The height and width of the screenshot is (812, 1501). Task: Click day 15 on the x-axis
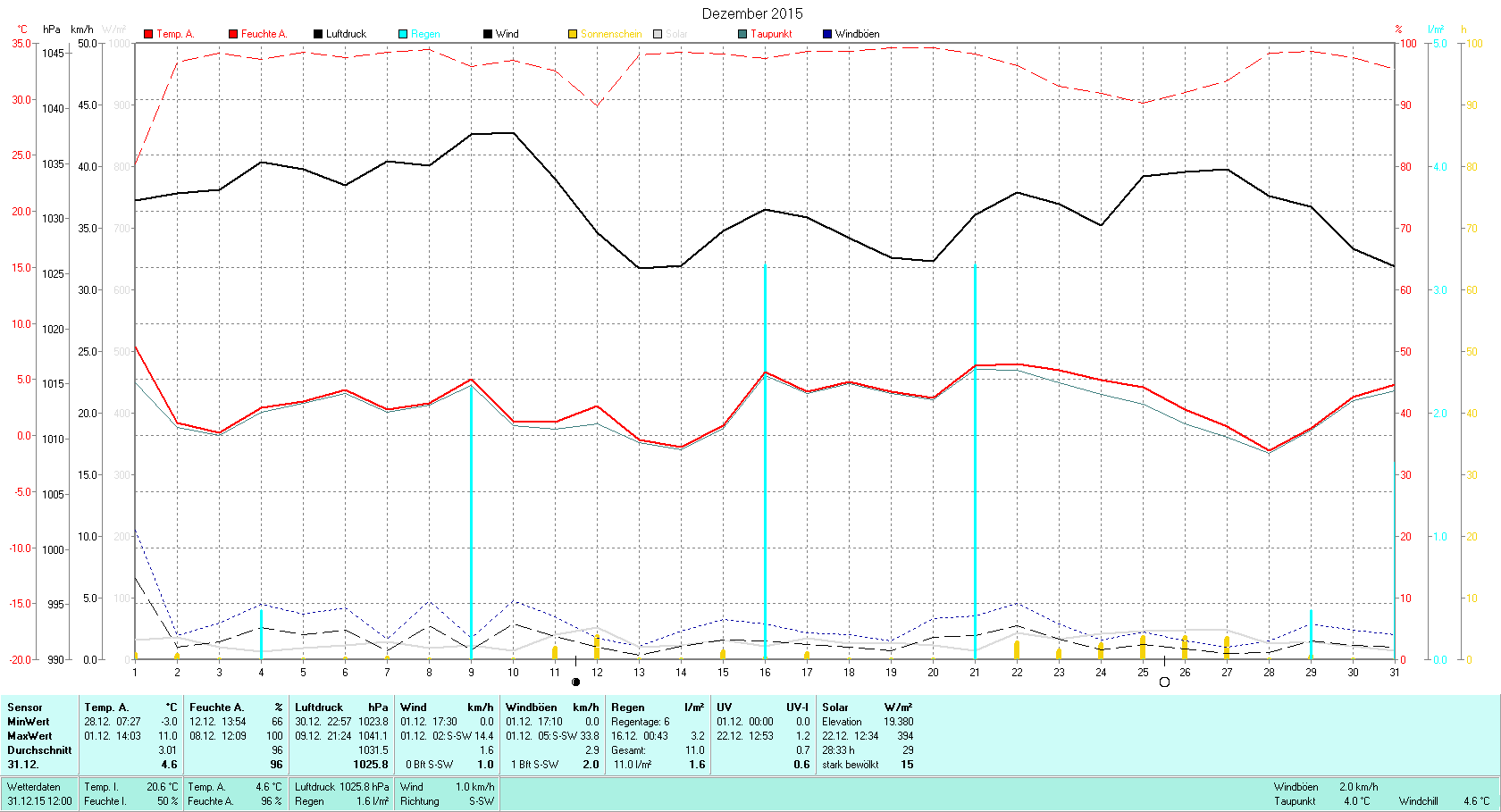723,673
